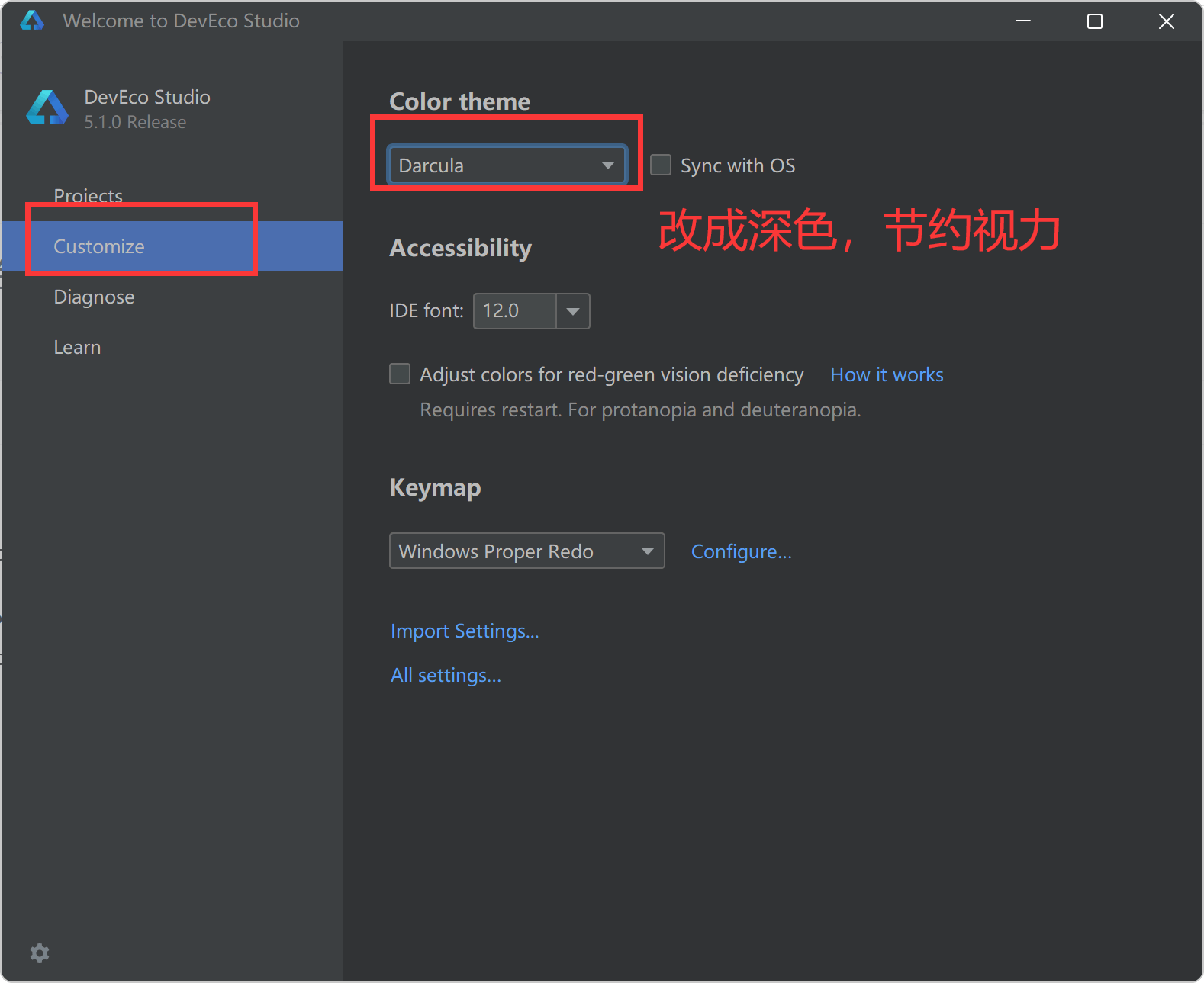Expand the IDE font size dropdown arrow

click(573, 311)
